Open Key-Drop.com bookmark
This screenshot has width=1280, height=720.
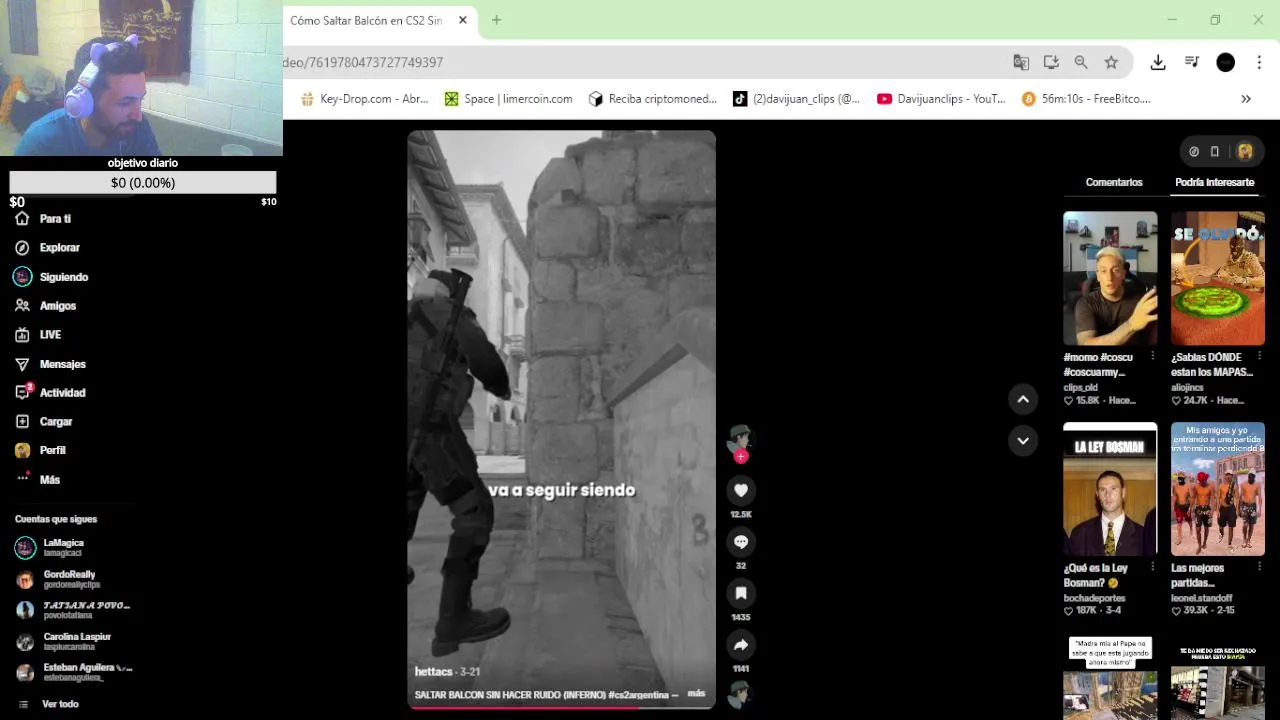pos(365,99)
